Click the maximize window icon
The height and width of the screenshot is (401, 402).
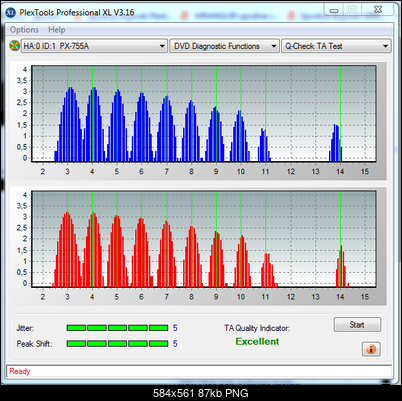[x=352, y=10]
